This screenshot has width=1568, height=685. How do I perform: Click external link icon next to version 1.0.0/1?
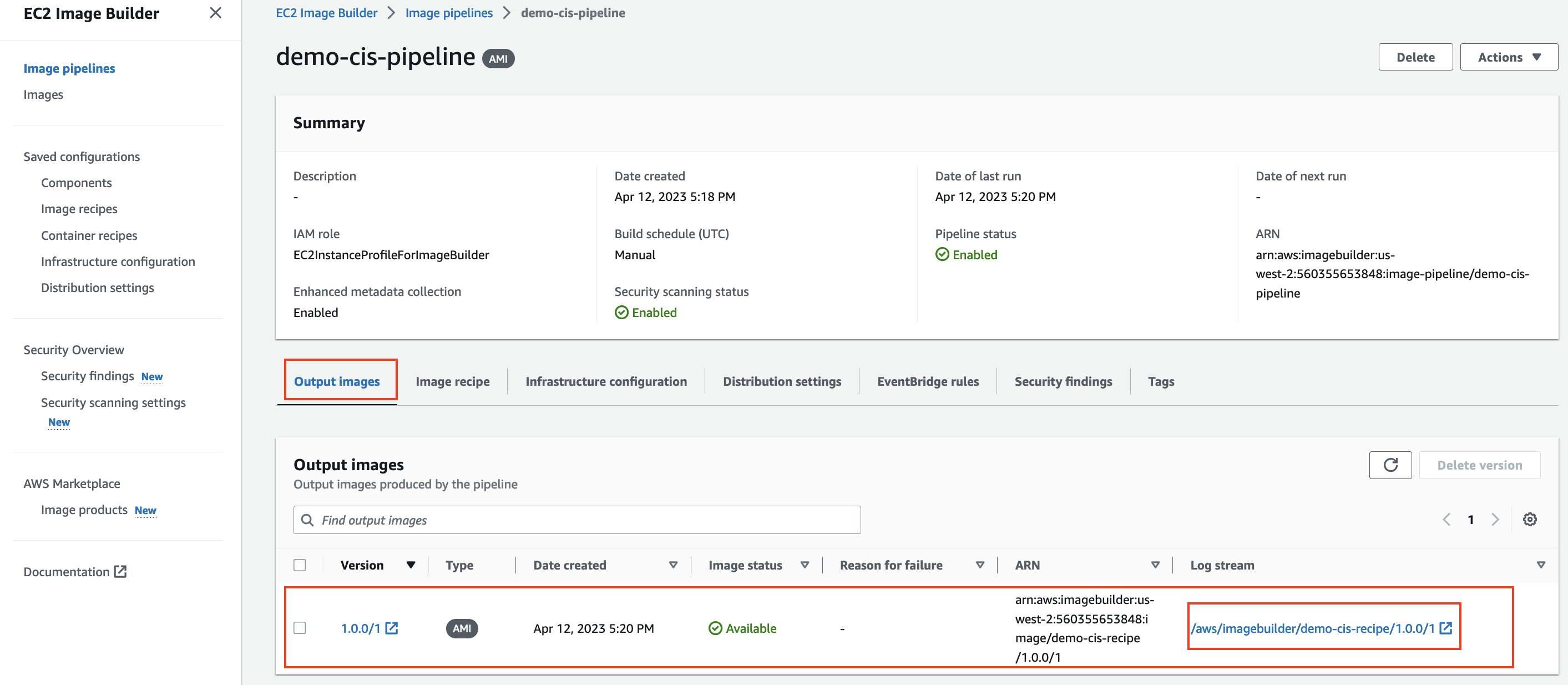point(392,628)
